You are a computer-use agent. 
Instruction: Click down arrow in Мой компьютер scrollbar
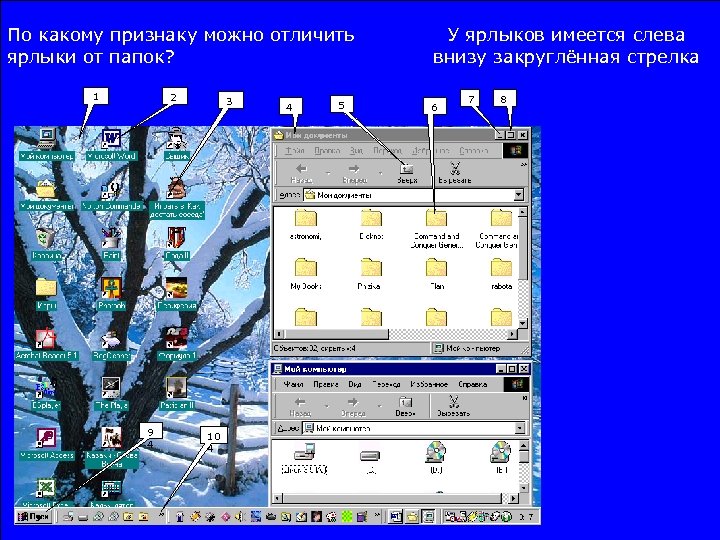(523, 488)
